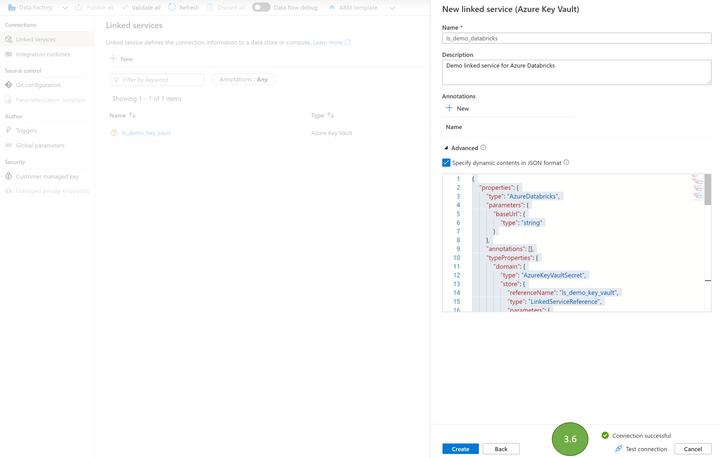Click the Advanced info icon
Viewport: 720px width, 458px height.
tap(483, 147)
